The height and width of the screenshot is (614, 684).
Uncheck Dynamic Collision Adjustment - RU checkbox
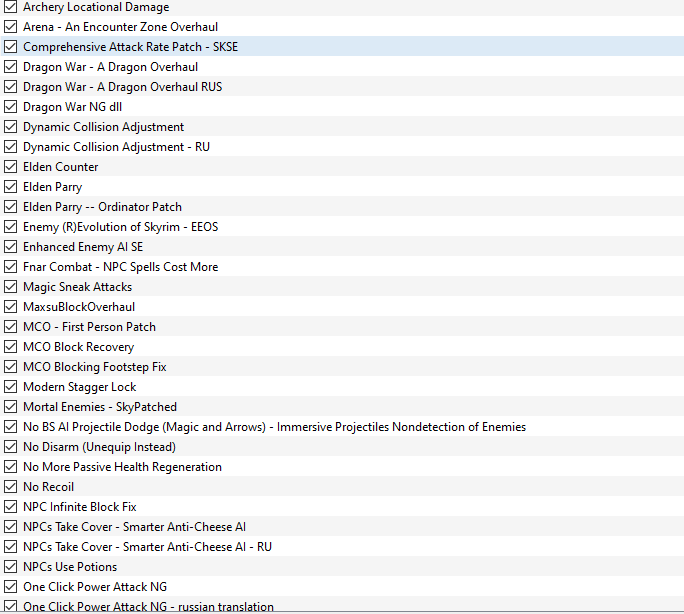10,147
